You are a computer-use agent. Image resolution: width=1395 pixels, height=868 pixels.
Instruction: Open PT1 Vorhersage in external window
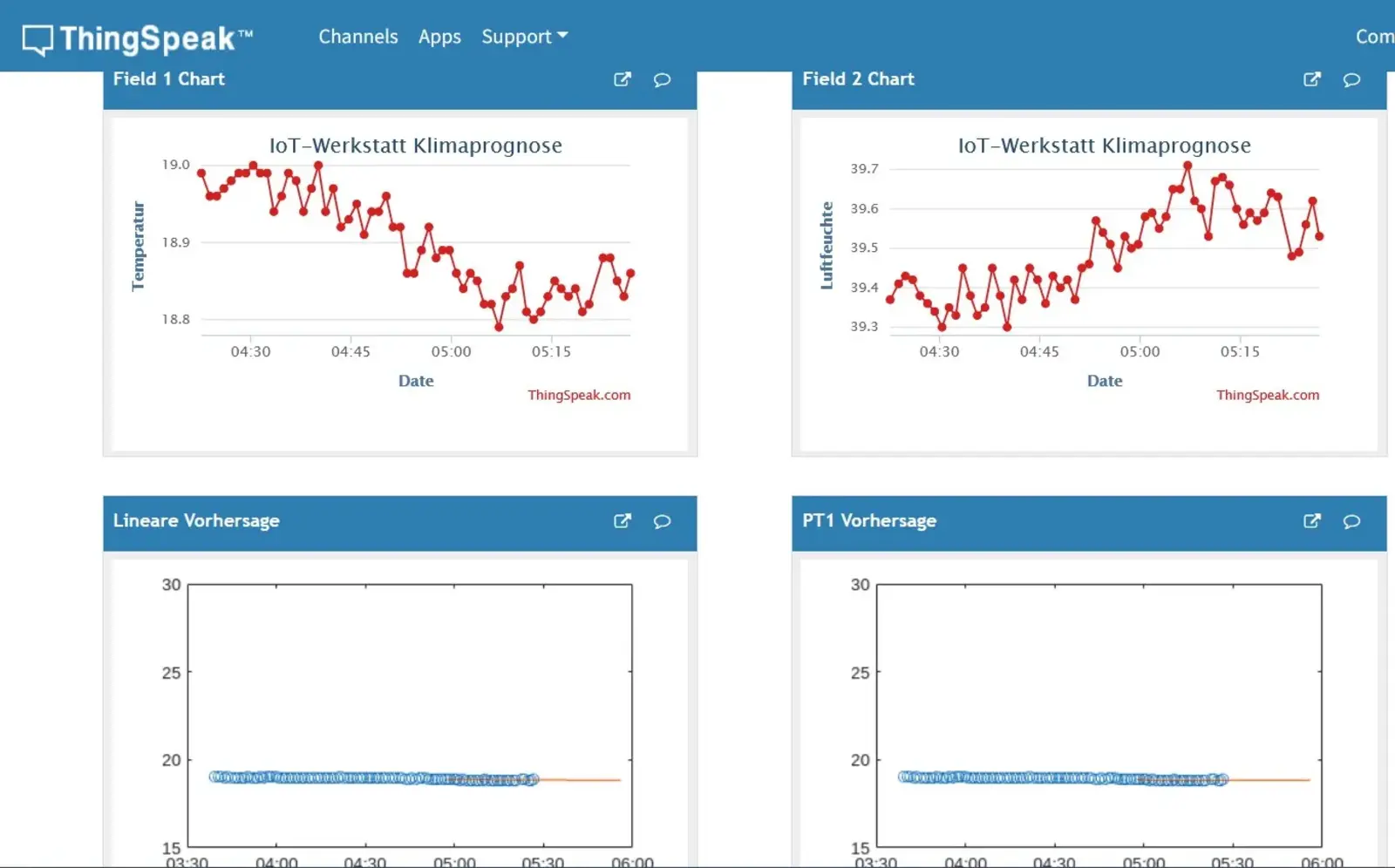(1311, 521)
